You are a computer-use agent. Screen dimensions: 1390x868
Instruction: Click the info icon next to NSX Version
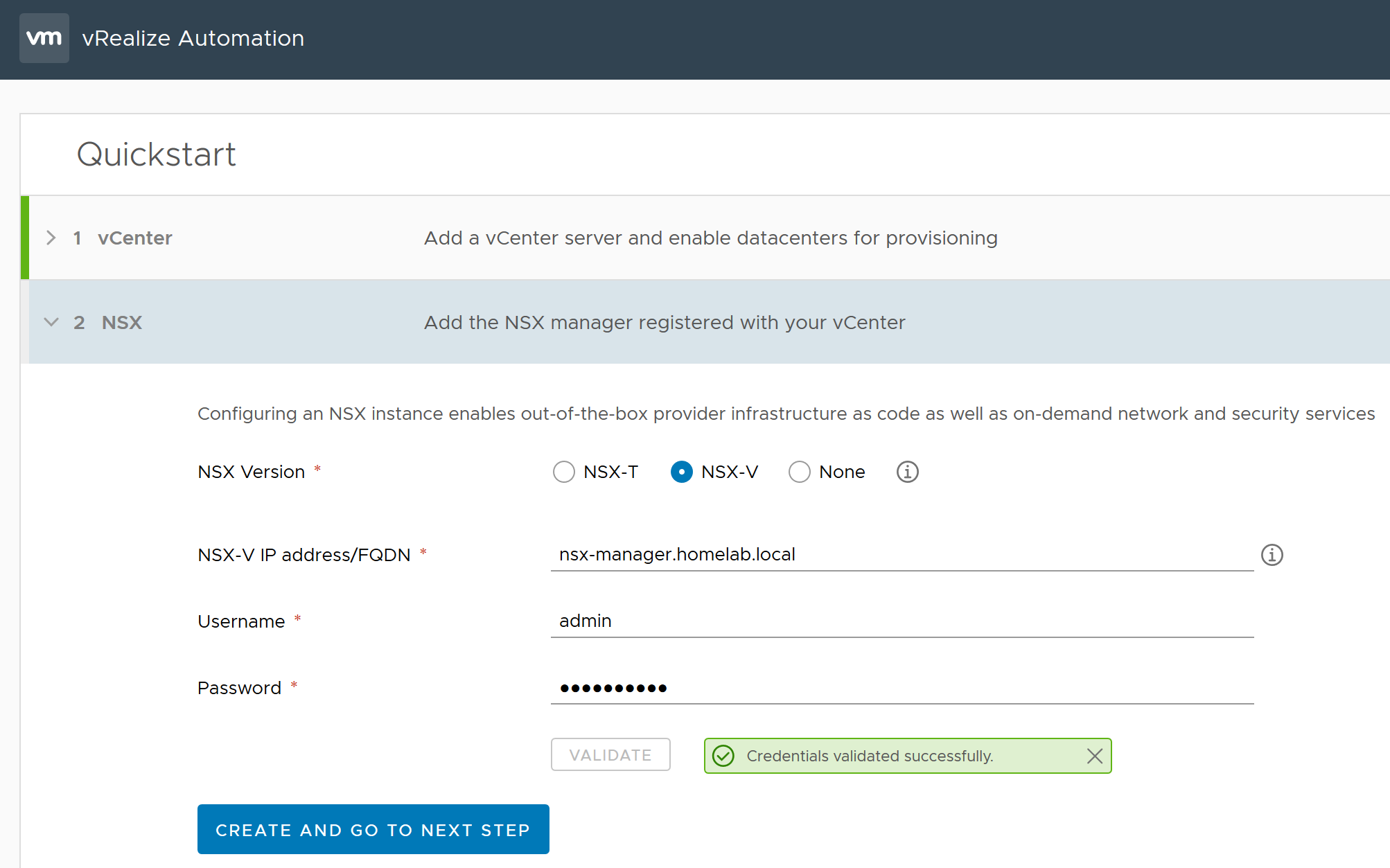907,472
